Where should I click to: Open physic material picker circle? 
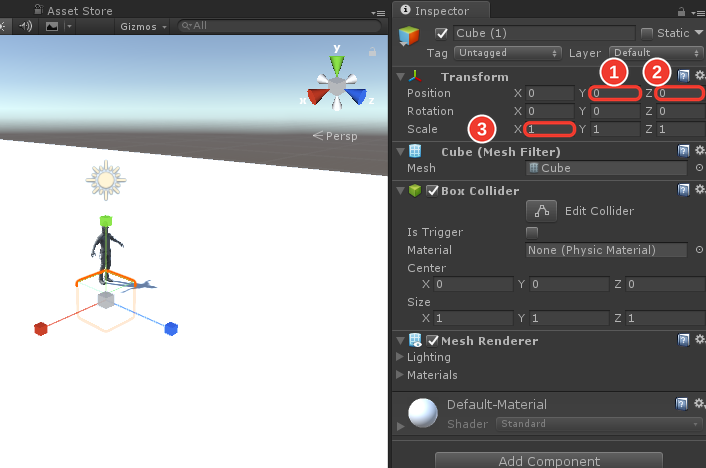[699, 250]
